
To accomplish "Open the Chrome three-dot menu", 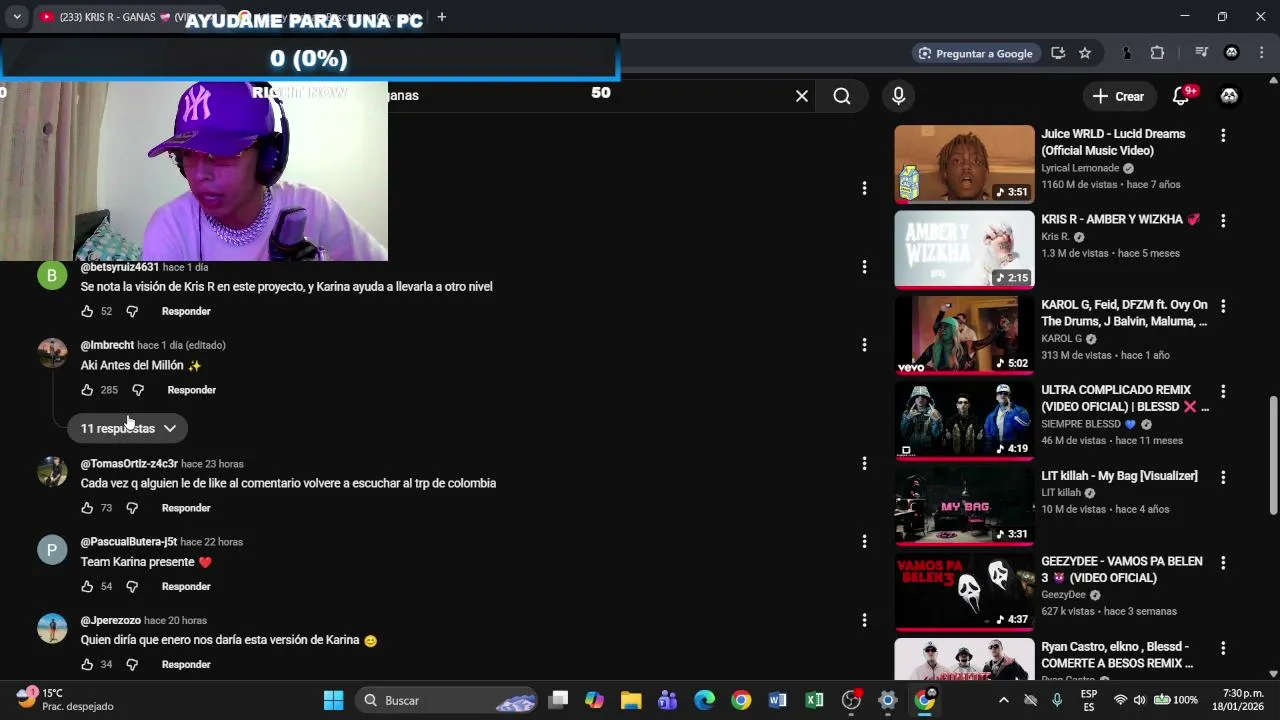I will pyautogui.click(x=1261, y=53).
